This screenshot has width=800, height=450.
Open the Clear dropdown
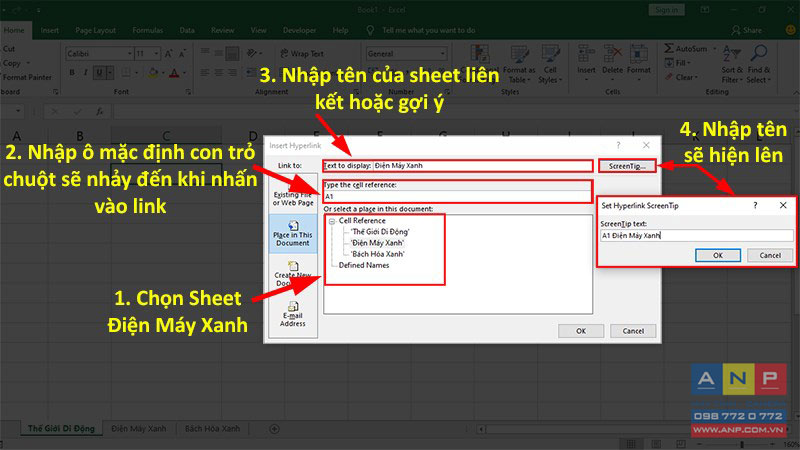click(681, 77)
